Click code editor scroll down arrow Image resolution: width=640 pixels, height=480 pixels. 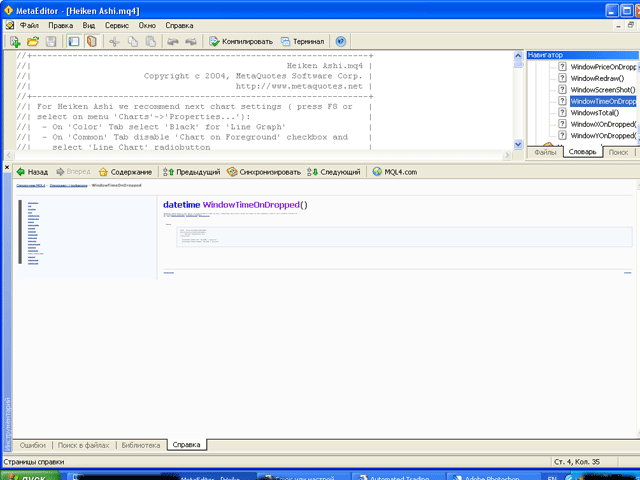click(518, 144)
